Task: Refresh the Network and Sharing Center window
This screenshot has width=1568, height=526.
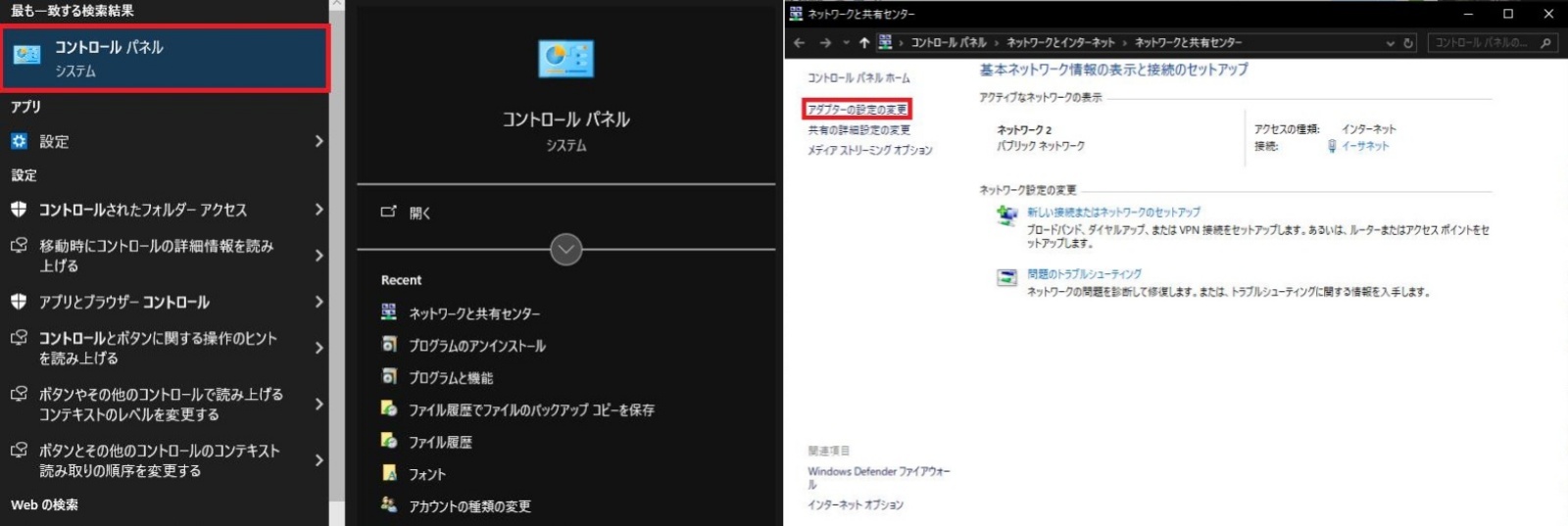Action: click(1408, 43)
